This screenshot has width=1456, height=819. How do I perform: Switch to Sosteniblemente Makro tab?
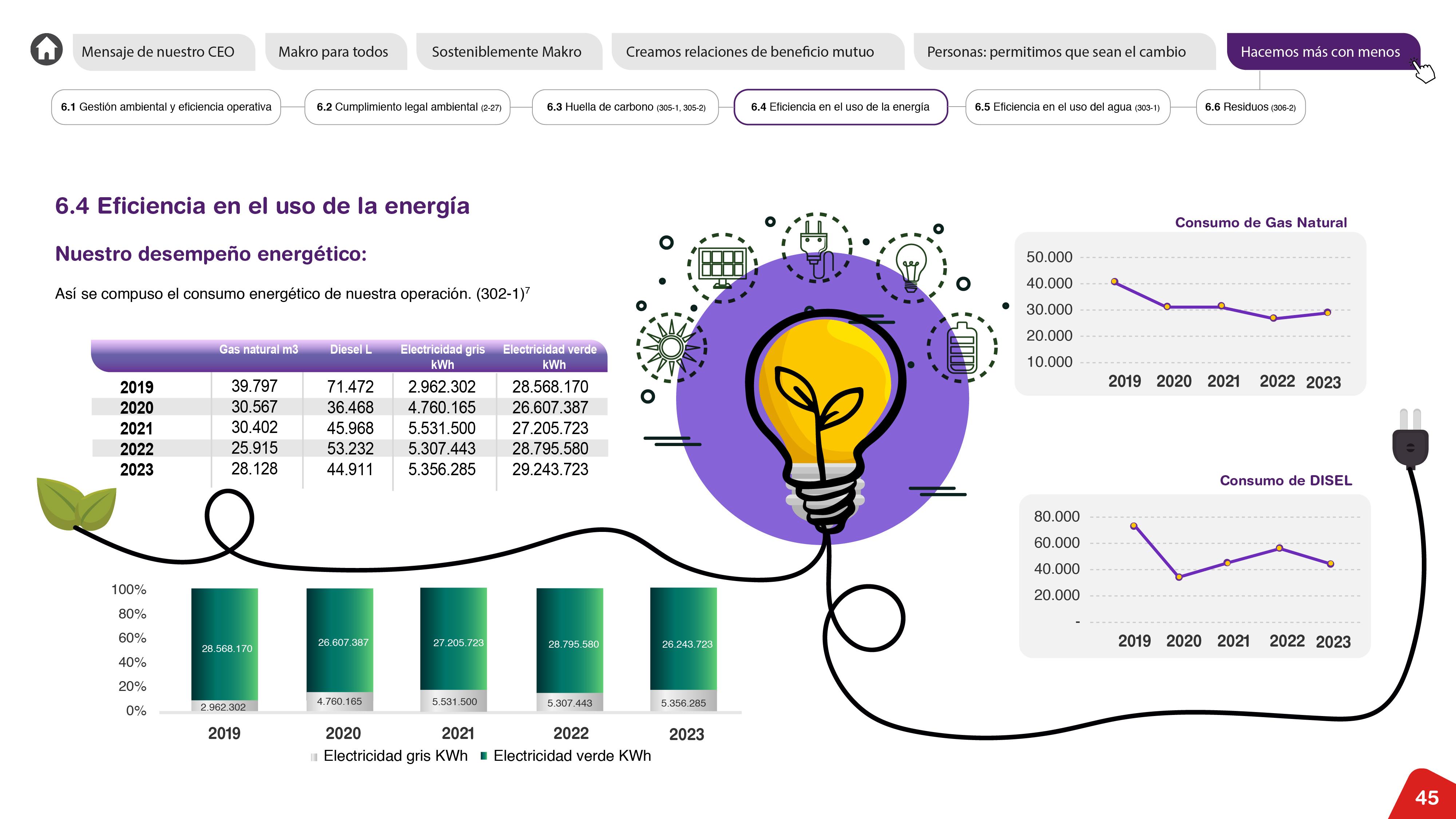click(507, 52)
